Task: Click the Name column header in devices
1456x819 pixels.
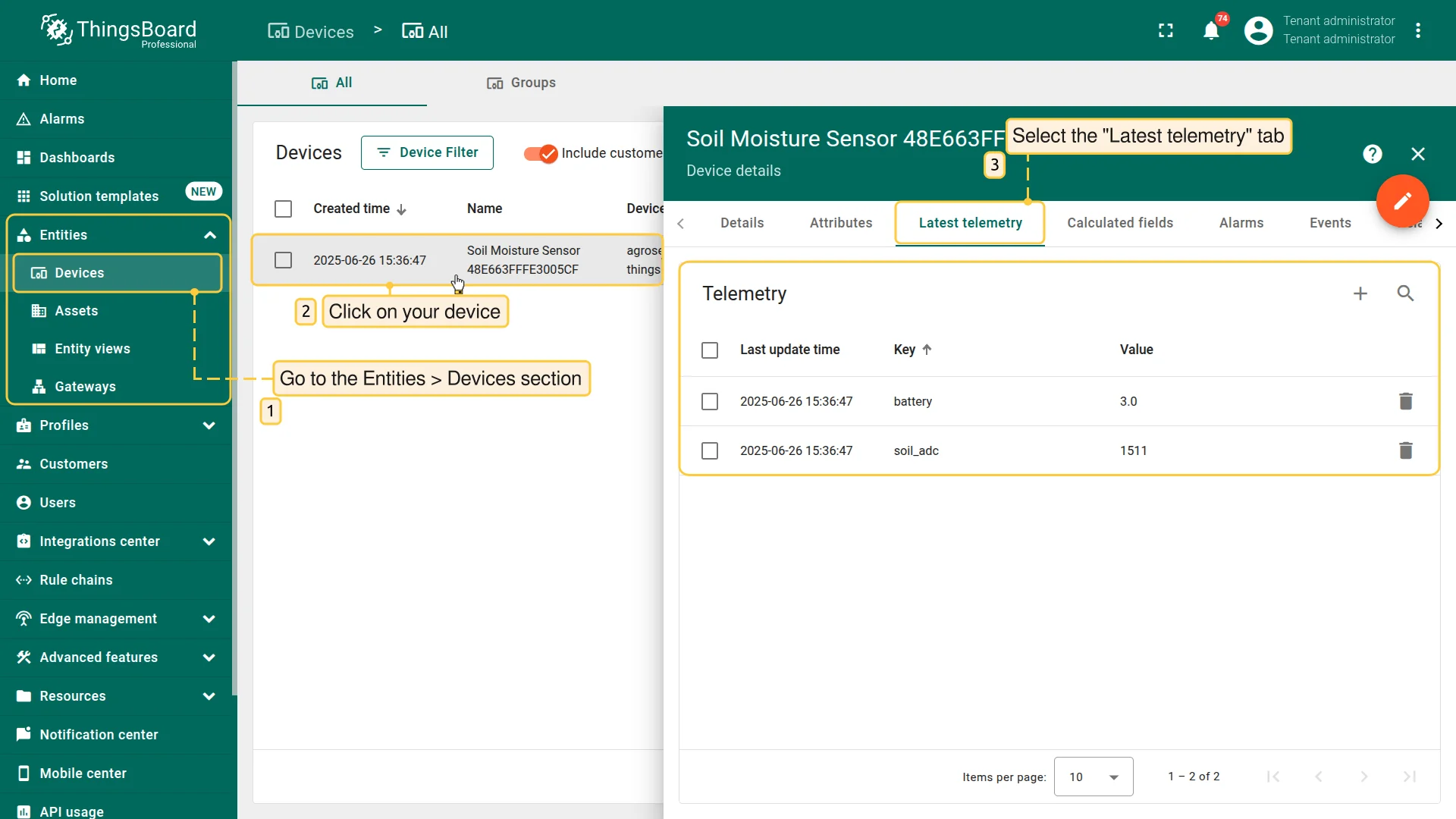Action: click(x=485, y=209)
